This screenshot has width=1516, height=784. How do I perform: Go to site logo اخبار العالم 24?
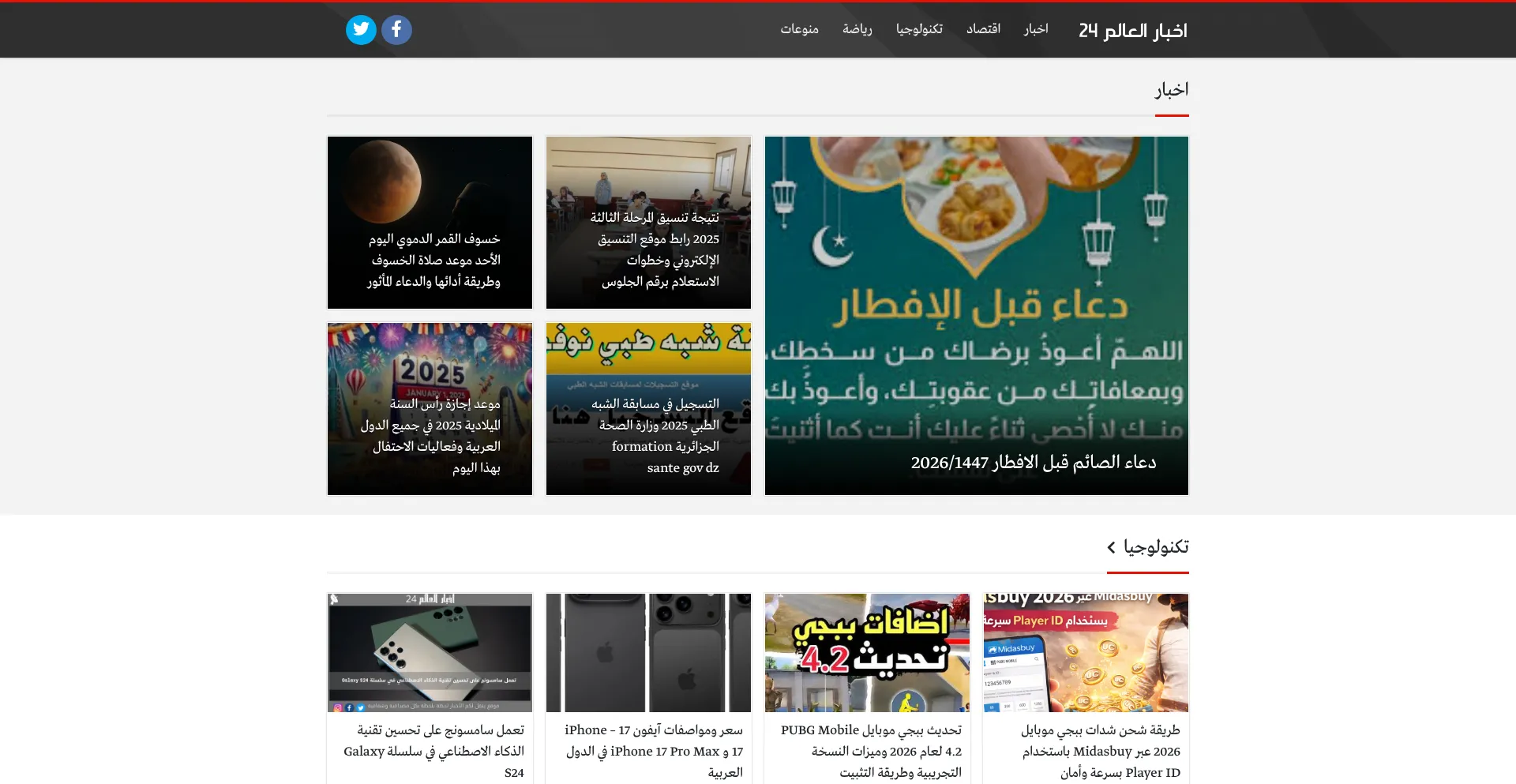click(1133, 30)
